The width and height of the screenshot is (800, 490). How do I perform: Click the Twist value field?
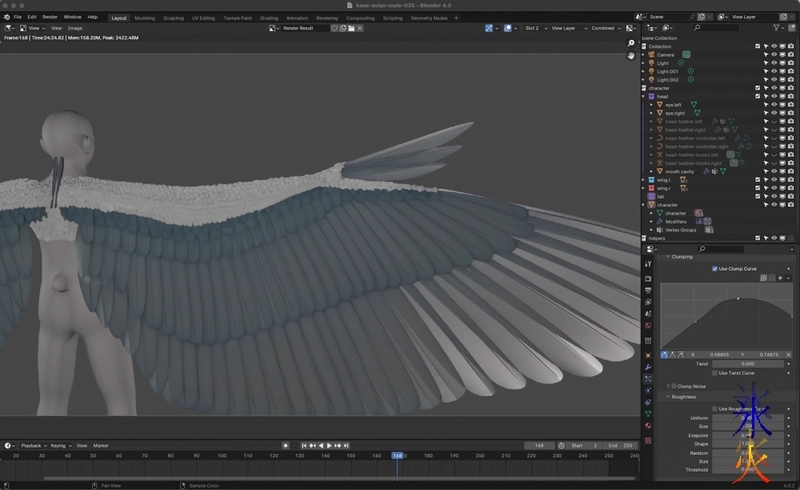[x=747, y=364]
